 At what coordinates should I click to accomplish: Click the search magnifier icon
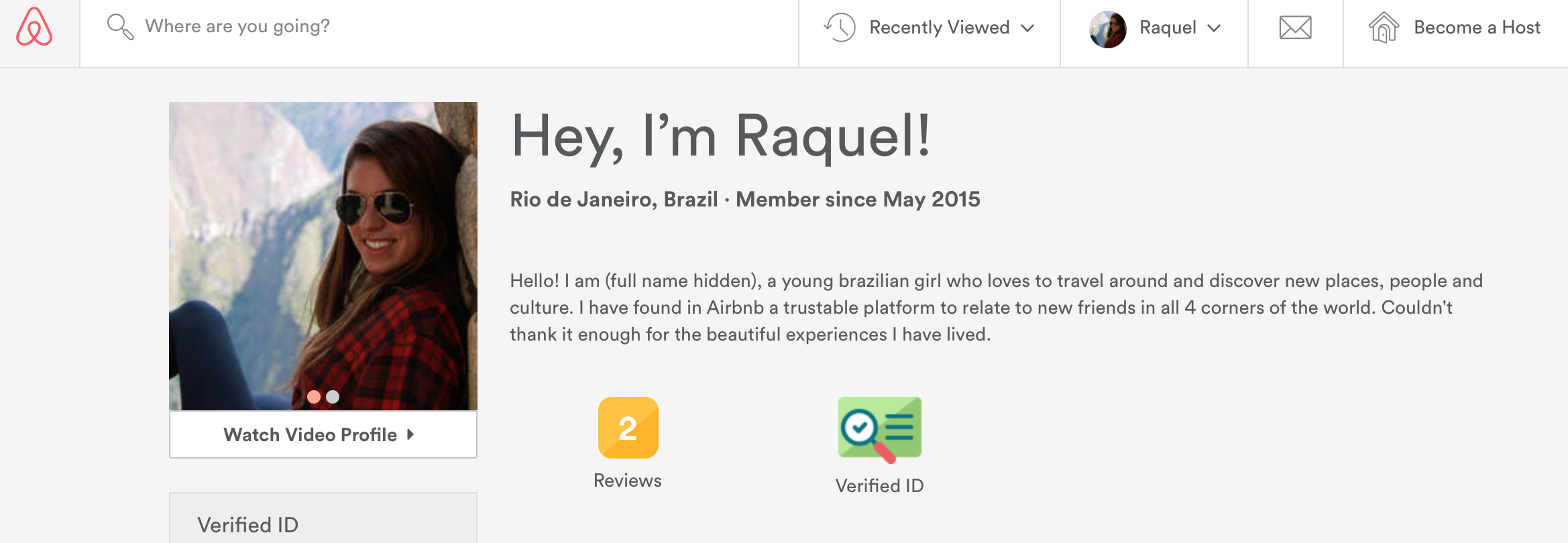click(120, 27)
